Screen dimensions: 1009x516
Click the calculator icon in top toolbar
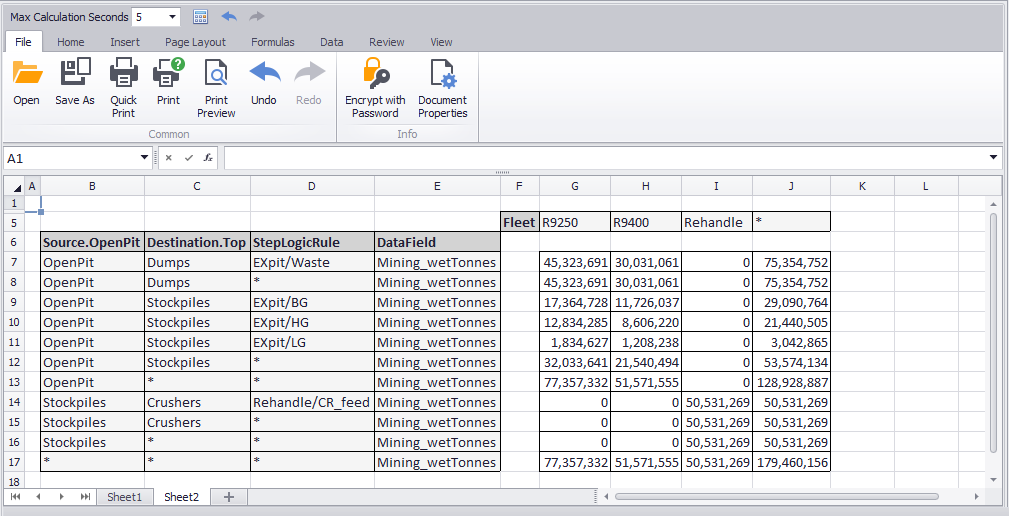(200, 17)
